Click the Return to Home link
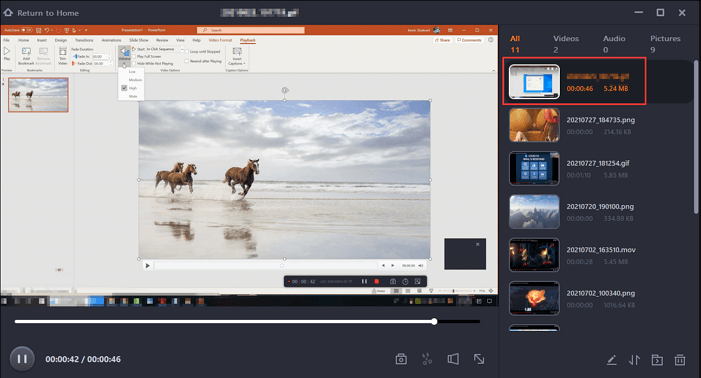 48,13
